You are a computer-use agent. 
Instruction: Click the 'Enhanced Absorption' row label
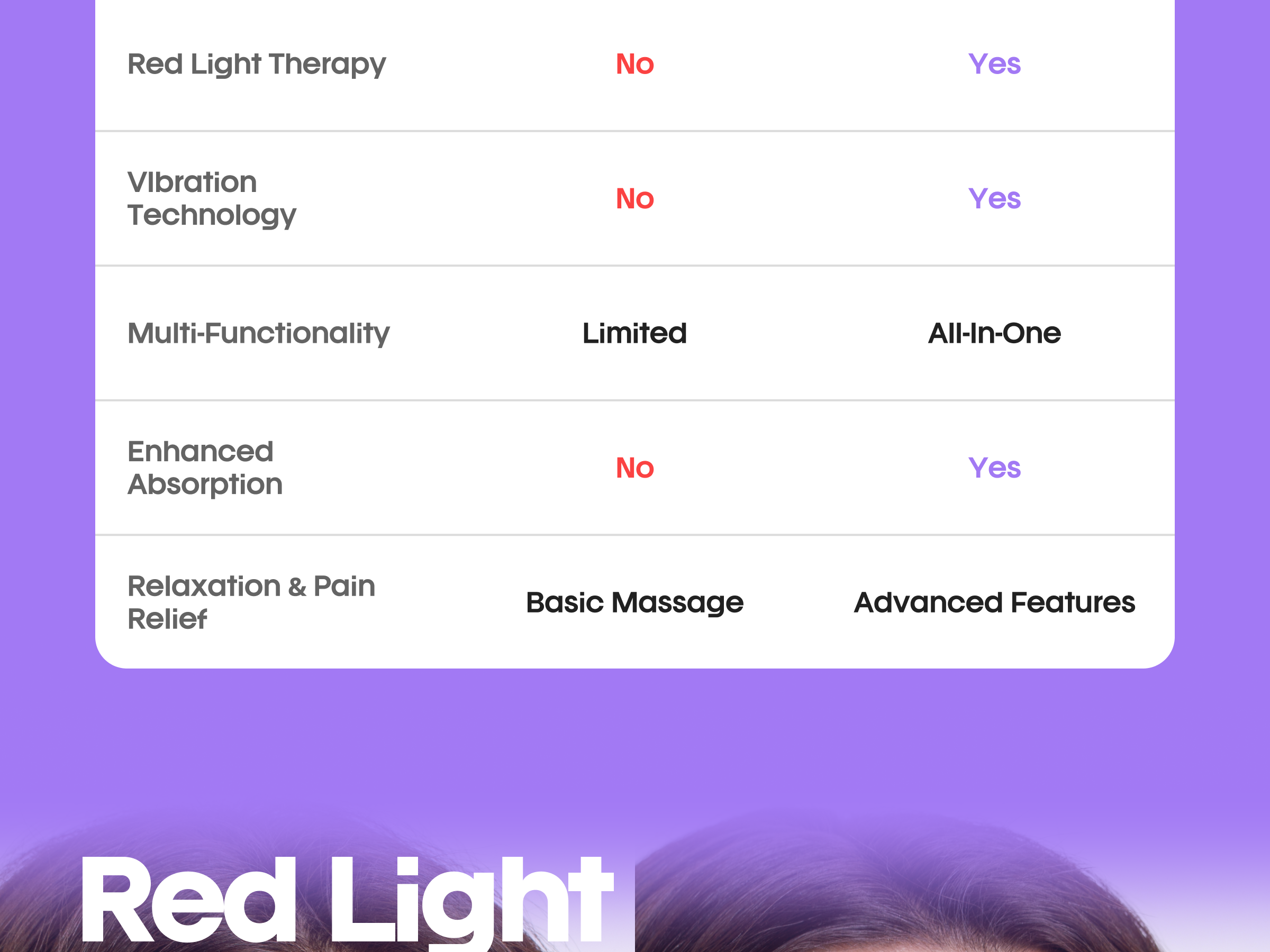coord(205,468)
